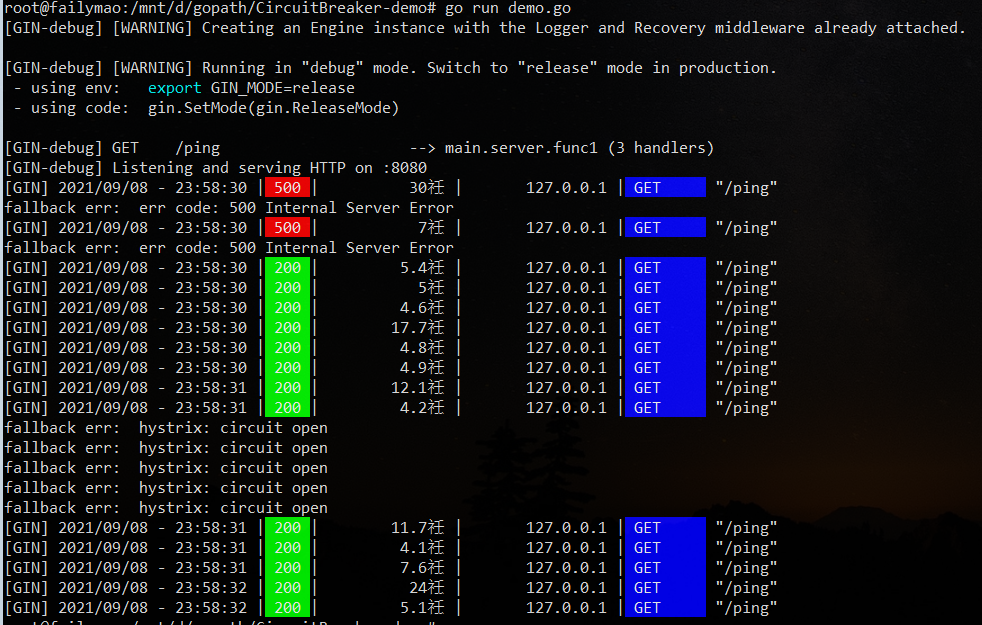Click green 200 badge in latency 11.7 row
The height and width of the screenshot is (625, 982).
pyautogui.click(x=287, y=528)
